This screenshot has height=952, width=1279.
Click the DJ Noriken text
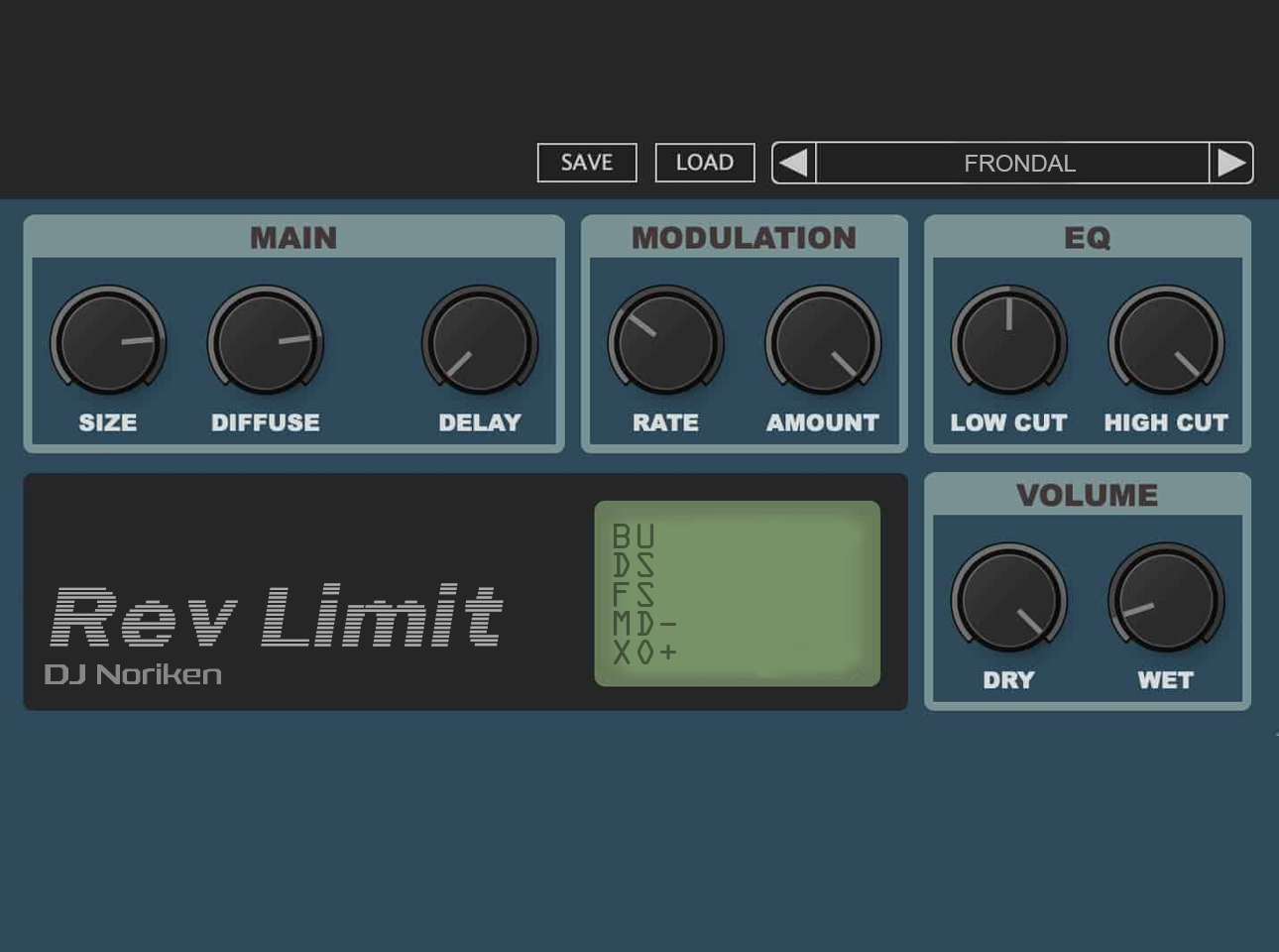pyautogui.click(x=133, y=674)
